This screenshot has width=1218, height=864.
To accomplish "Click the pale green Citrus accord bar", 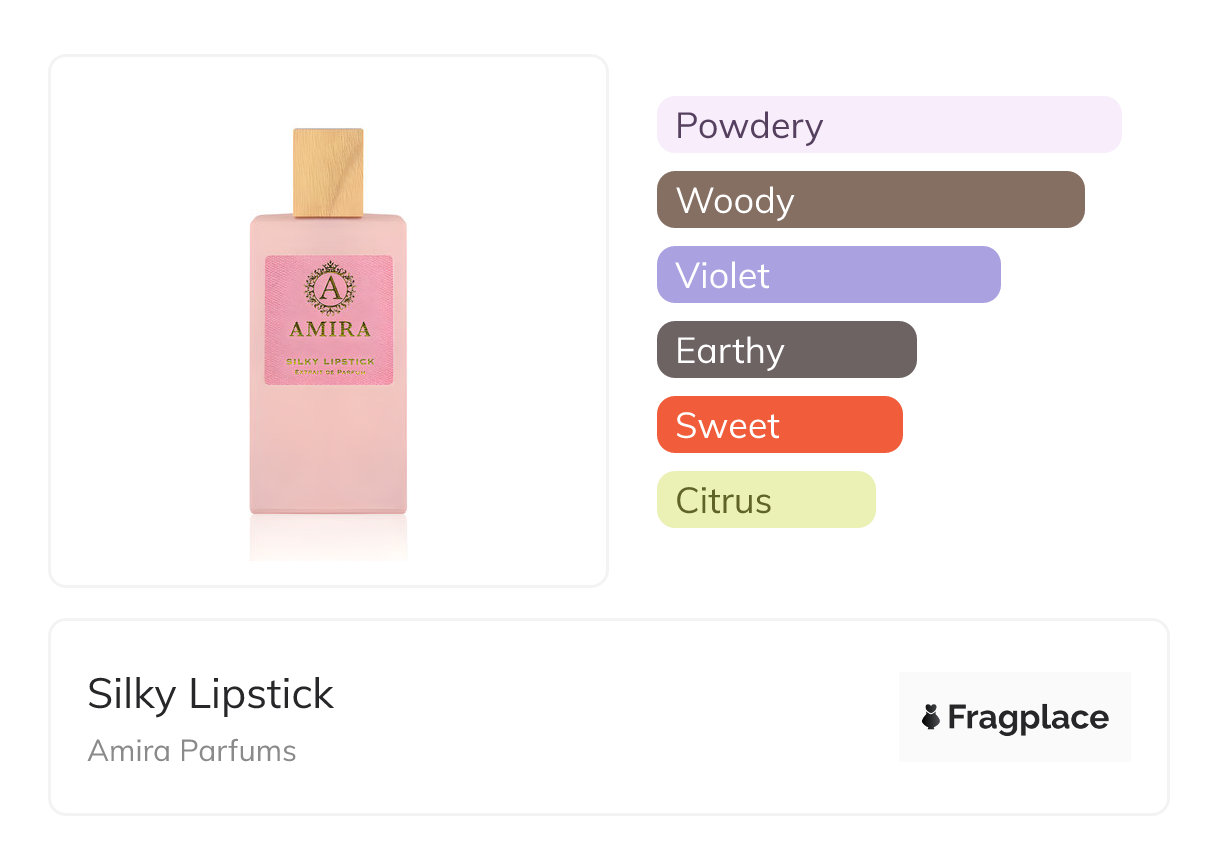I will pos(765,500).
